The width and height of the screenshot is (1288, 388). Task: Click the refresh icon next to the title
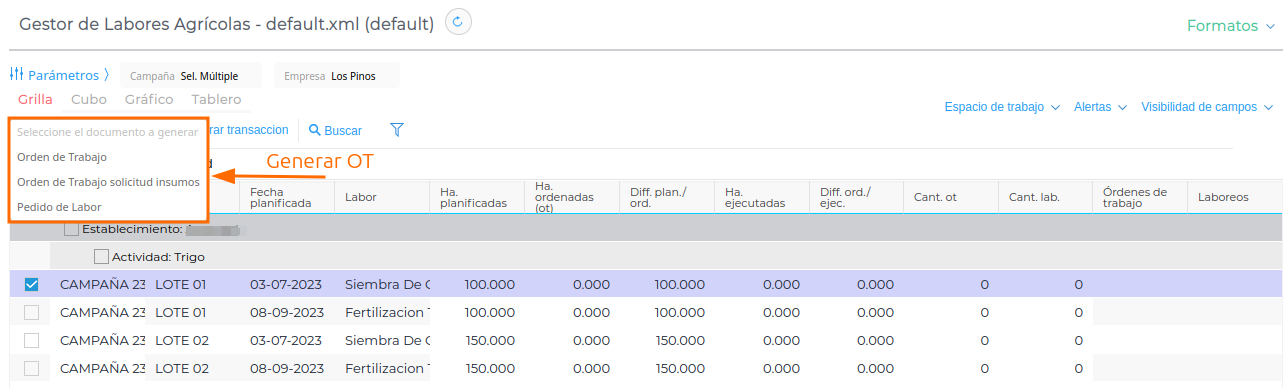[458, 22]
